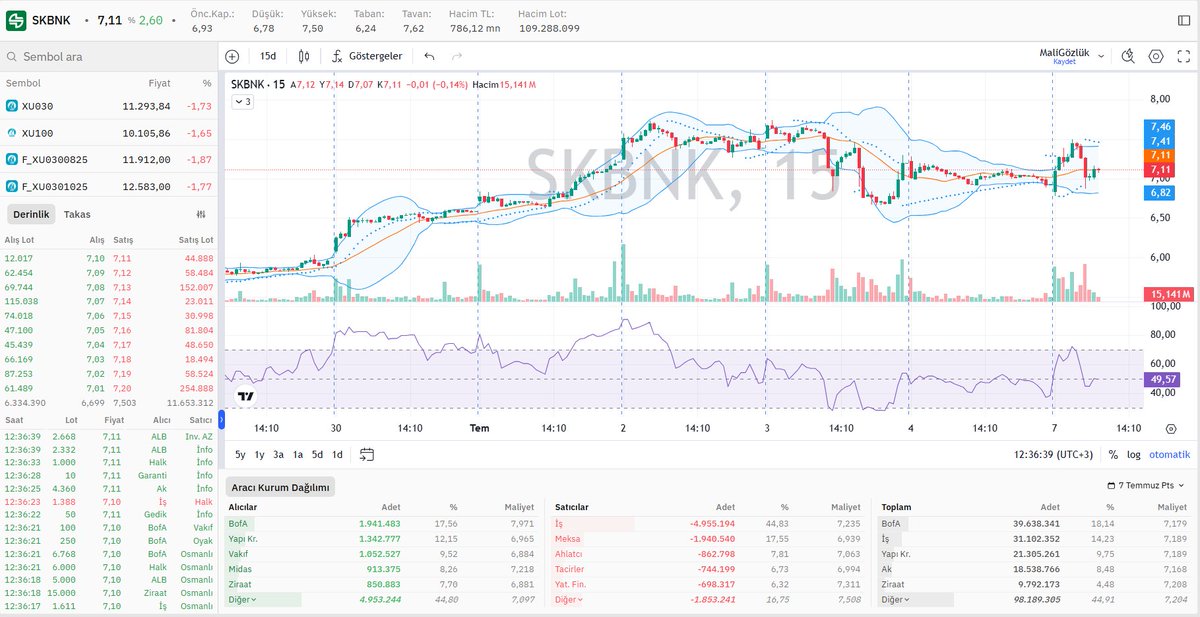Toggle otomatik auto scale
Image resolution: width=1200 pixels, height=617 pixels.
click(1169, 454)
